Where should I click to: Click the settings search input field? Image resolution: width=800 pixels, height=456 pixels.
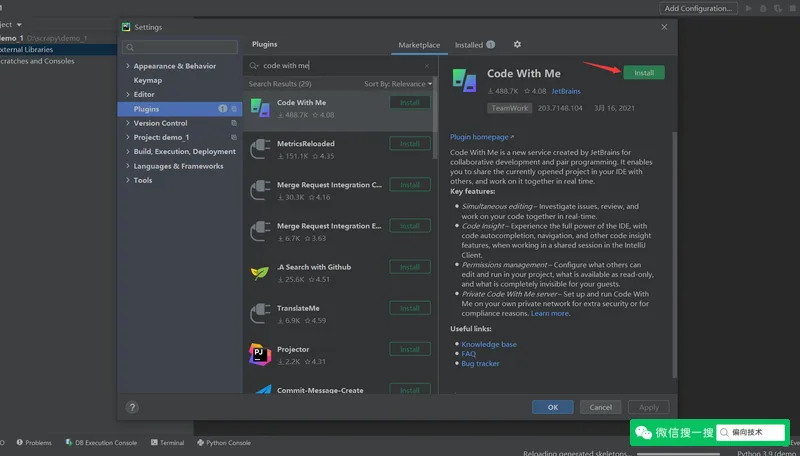pyautogui.click(x=180, y=47)
